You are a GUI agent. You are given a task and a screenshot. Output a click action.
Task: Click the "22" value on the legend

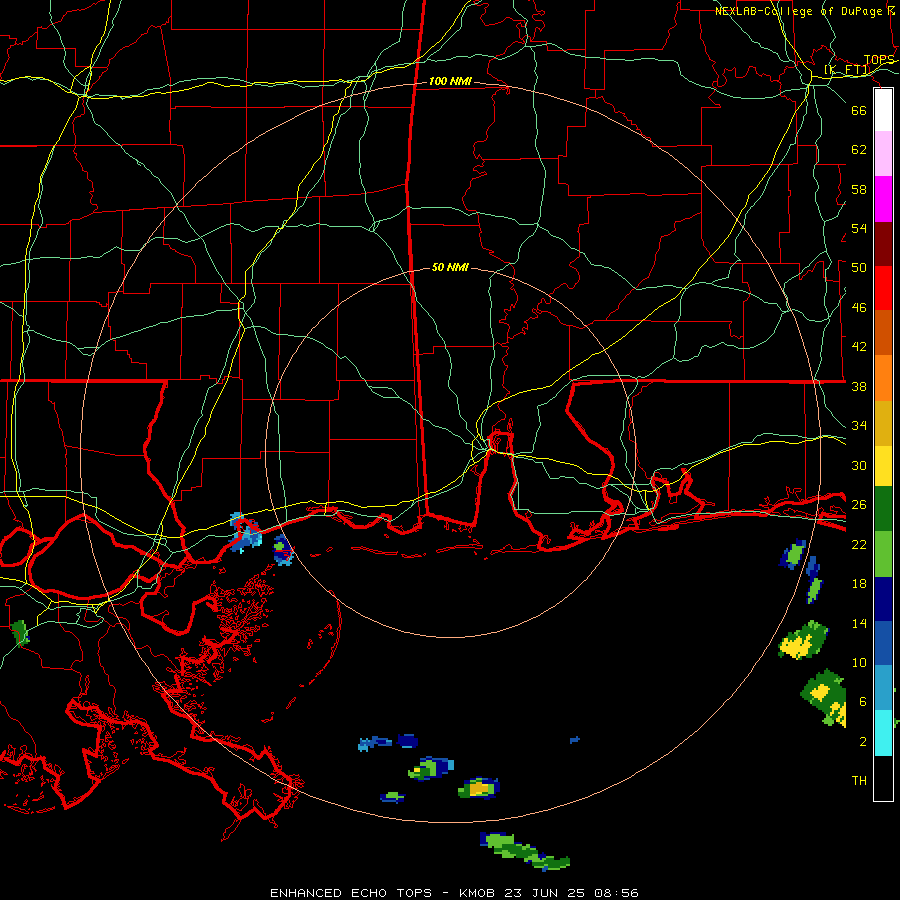pos(859,545)
